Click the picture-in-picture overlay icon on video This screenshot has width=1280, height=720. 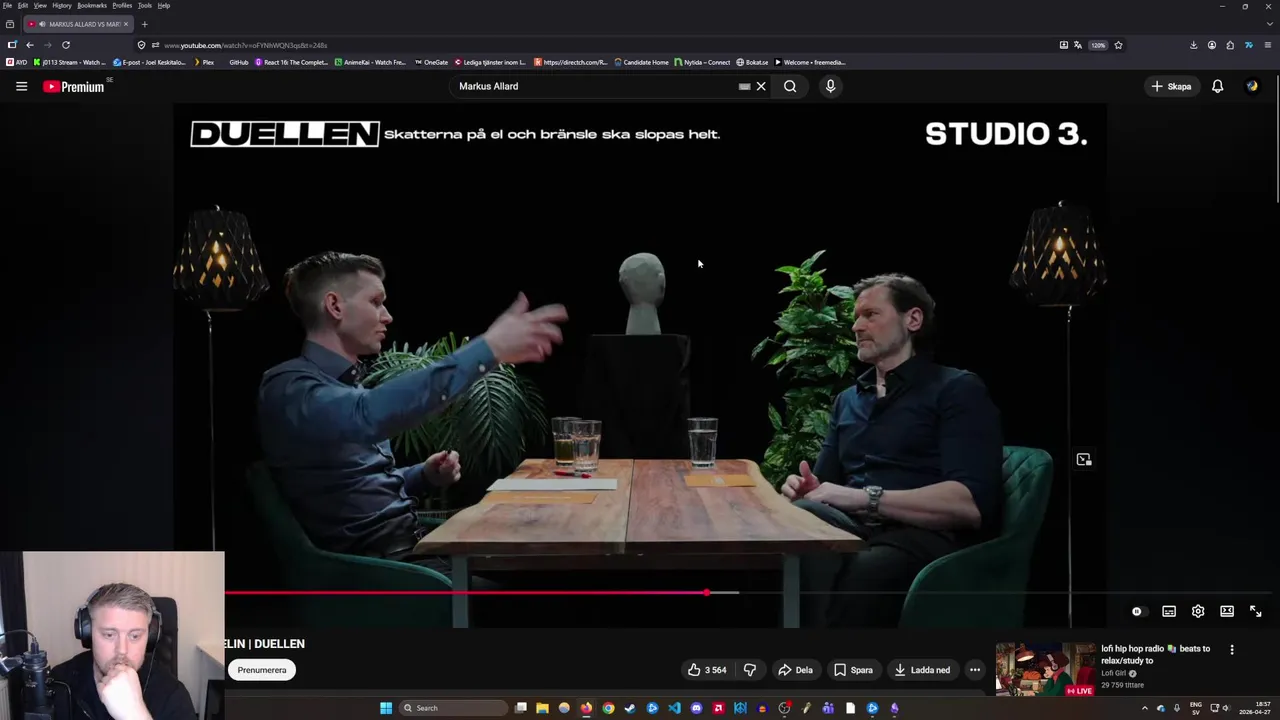(1084, 460)
